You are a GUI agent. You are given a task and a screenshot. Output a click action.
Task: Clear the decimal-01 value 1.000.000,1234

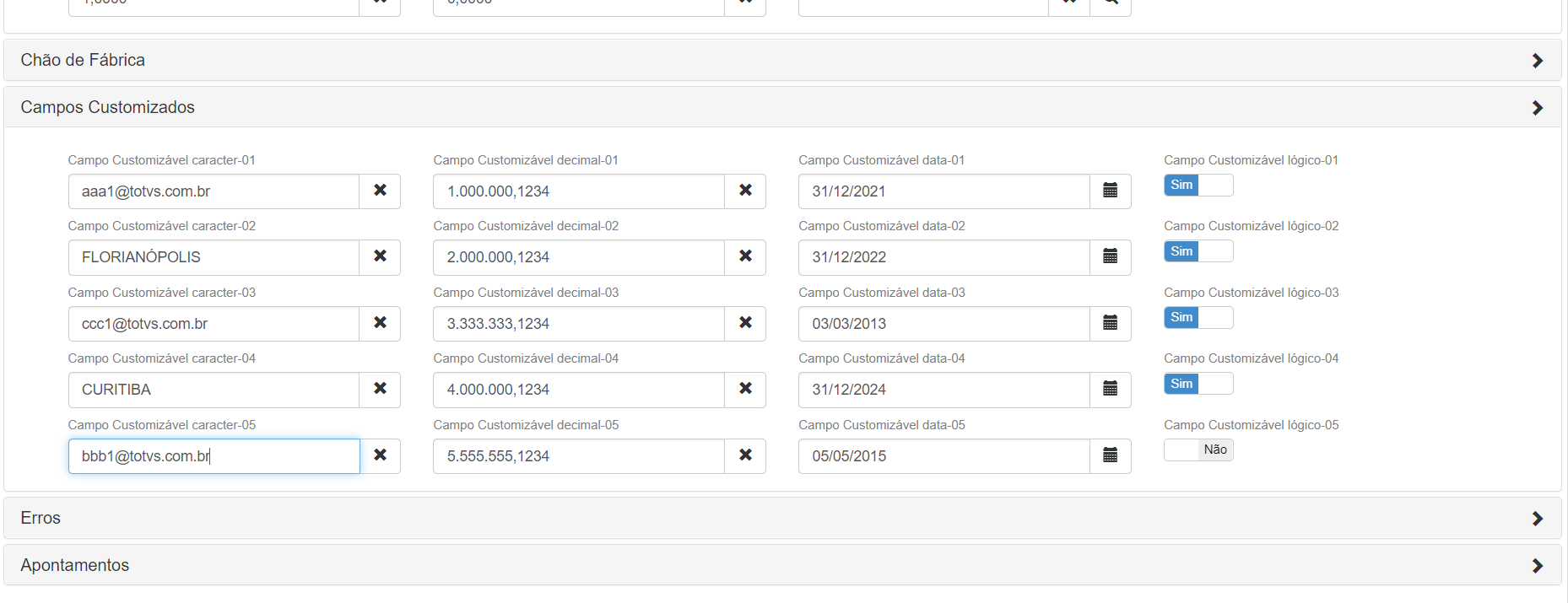[745, 191]
